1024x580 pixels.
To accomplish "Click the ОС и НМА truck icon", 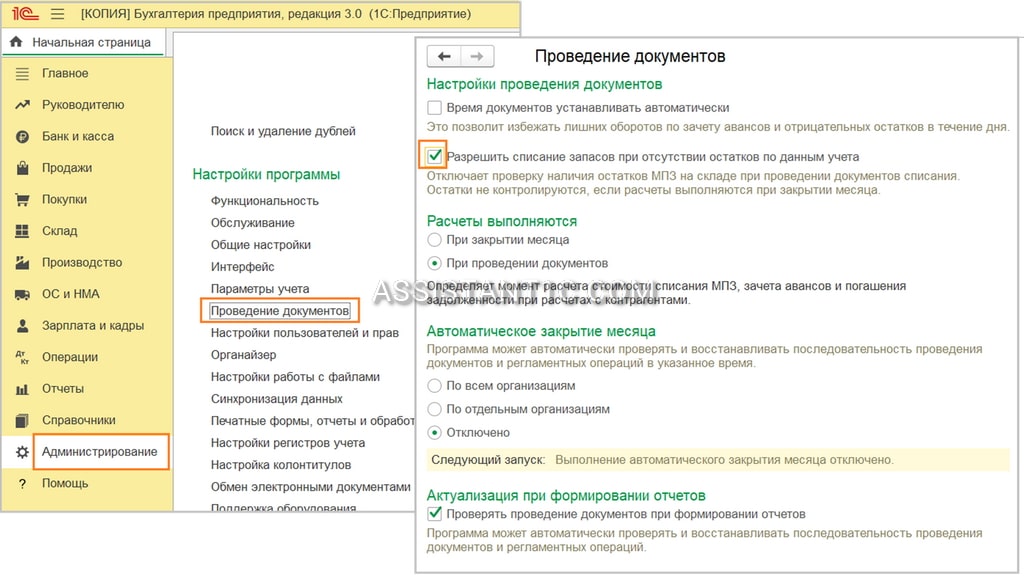I will (22, 295).
